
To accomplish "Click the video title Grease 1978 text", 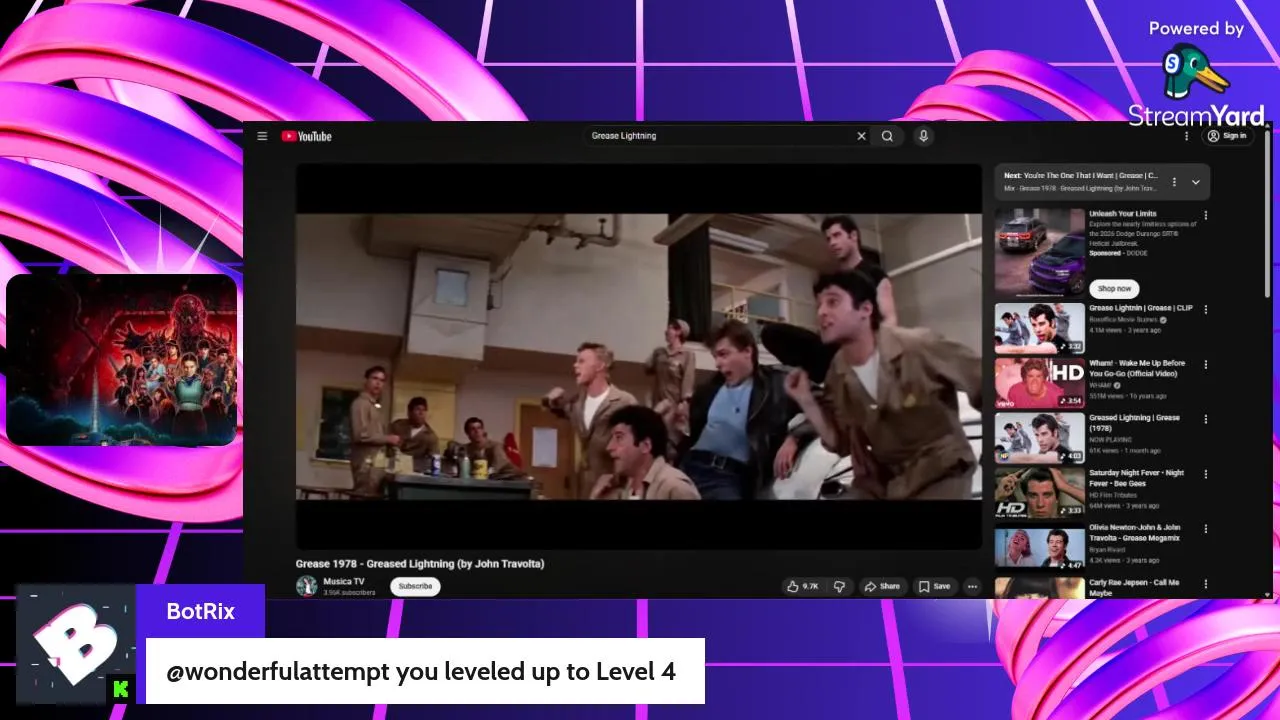I will coord(420,564).
